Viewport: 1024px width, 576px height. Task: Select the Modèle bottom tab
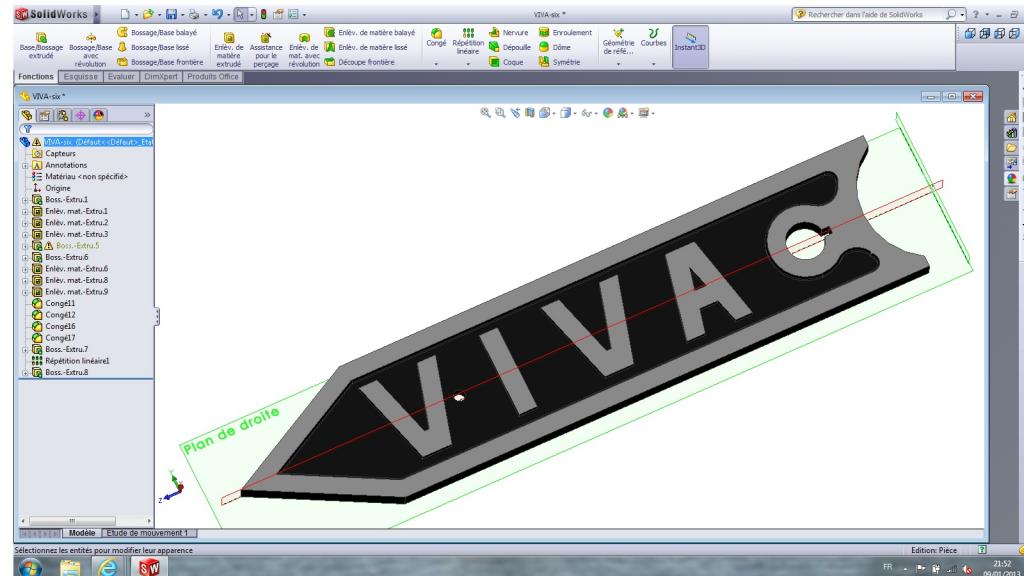82,533
